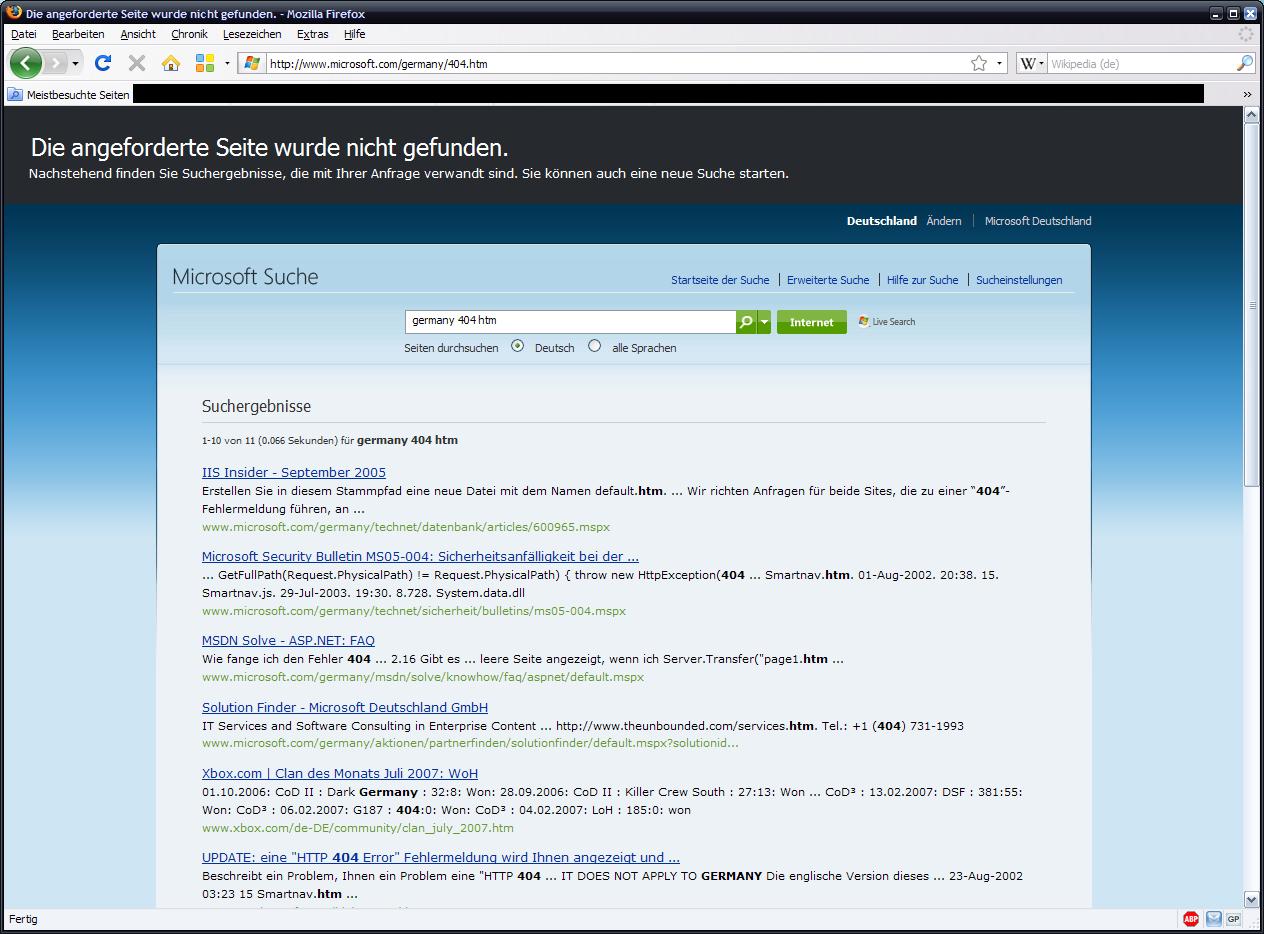
Task: Open Startseite der Suche link
Action: 720,280
